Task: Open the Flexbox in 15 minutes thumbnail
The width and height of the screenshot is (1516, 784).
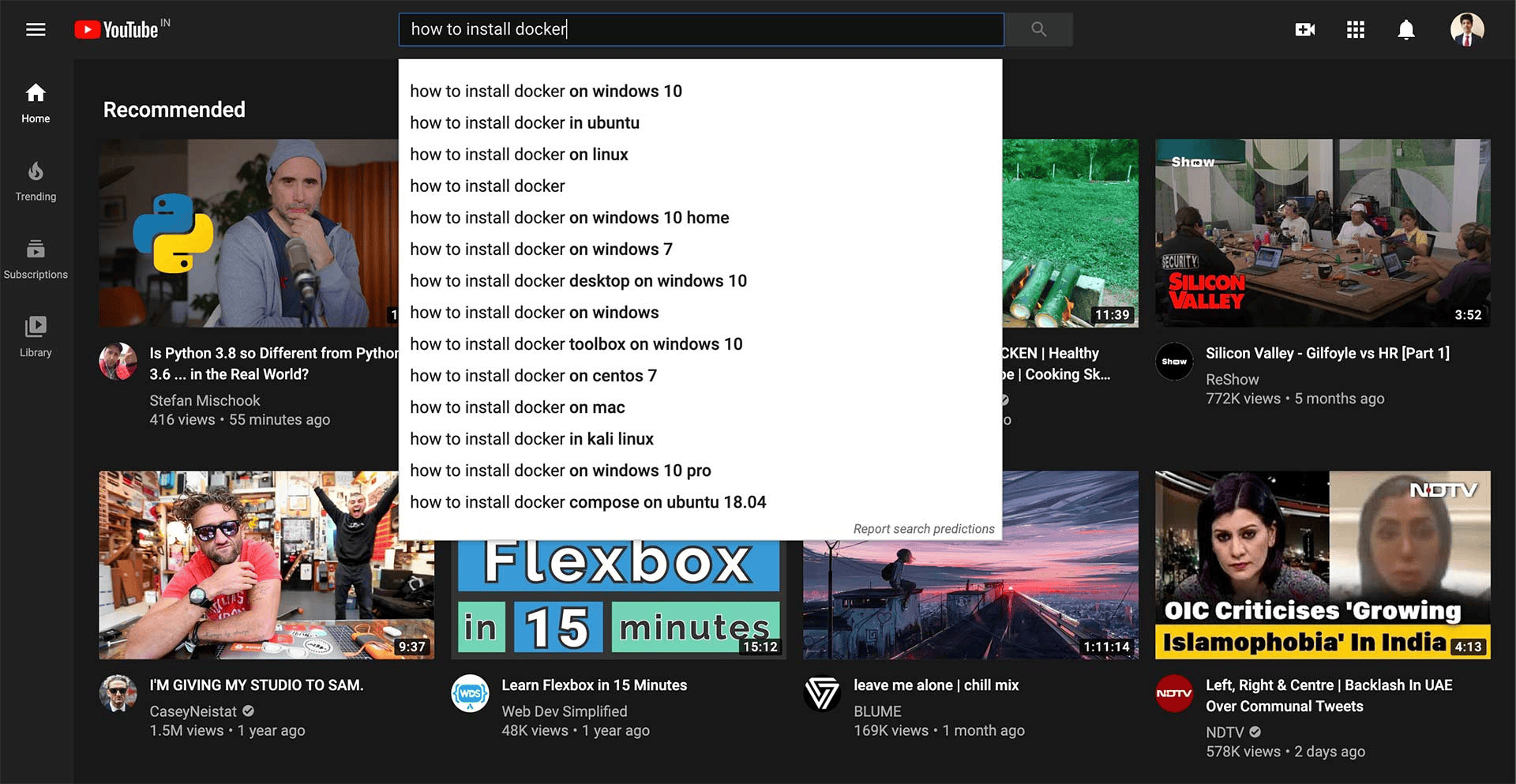Action: (618, 600)
